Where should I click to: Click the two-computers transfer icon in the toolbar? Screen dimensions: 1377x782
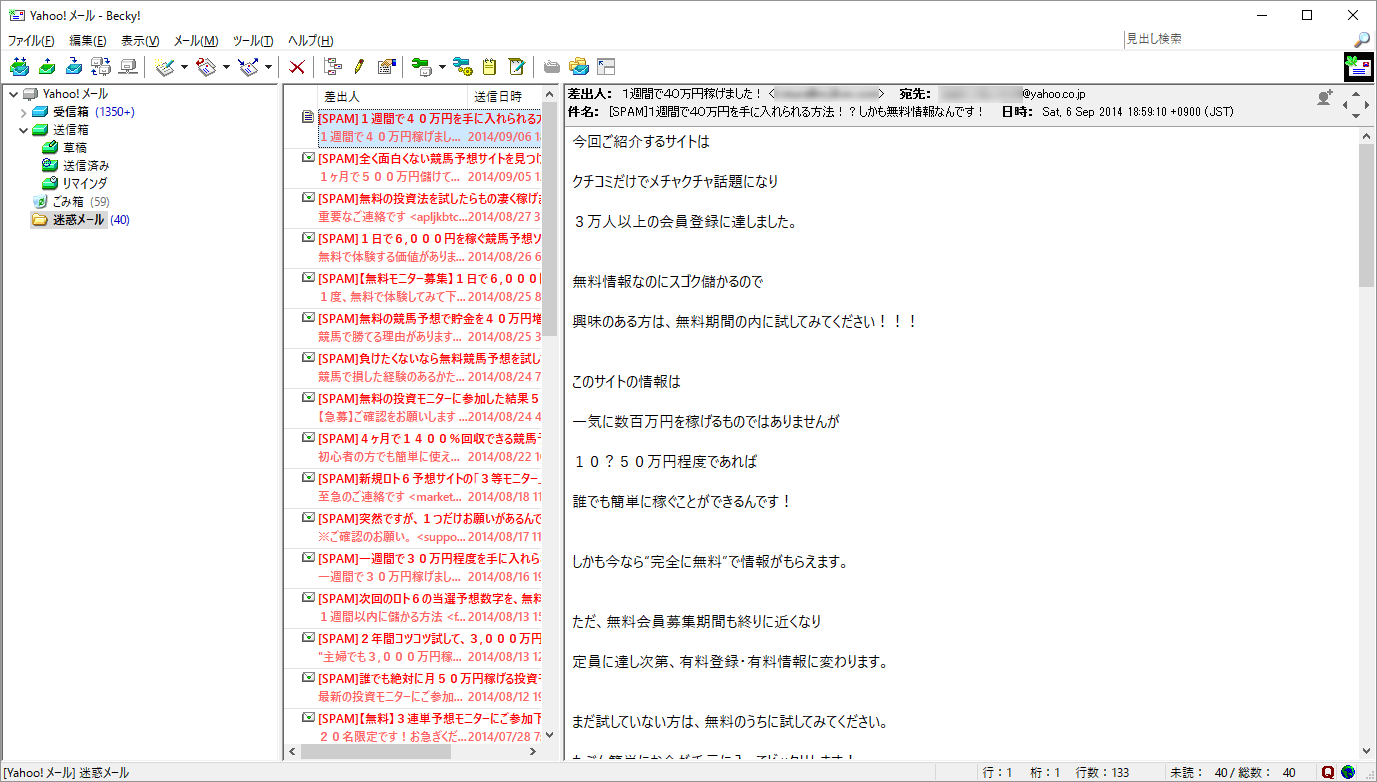point(101,67)
